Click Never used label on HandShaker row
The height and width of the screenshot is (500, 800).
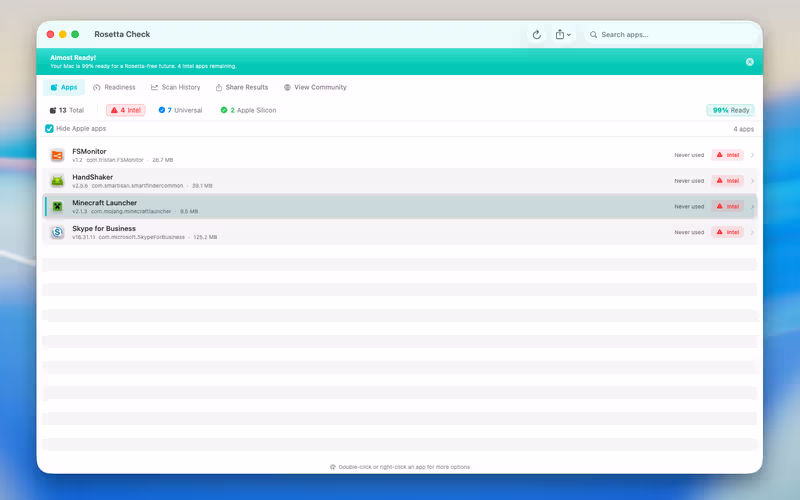tap(689, 181)
